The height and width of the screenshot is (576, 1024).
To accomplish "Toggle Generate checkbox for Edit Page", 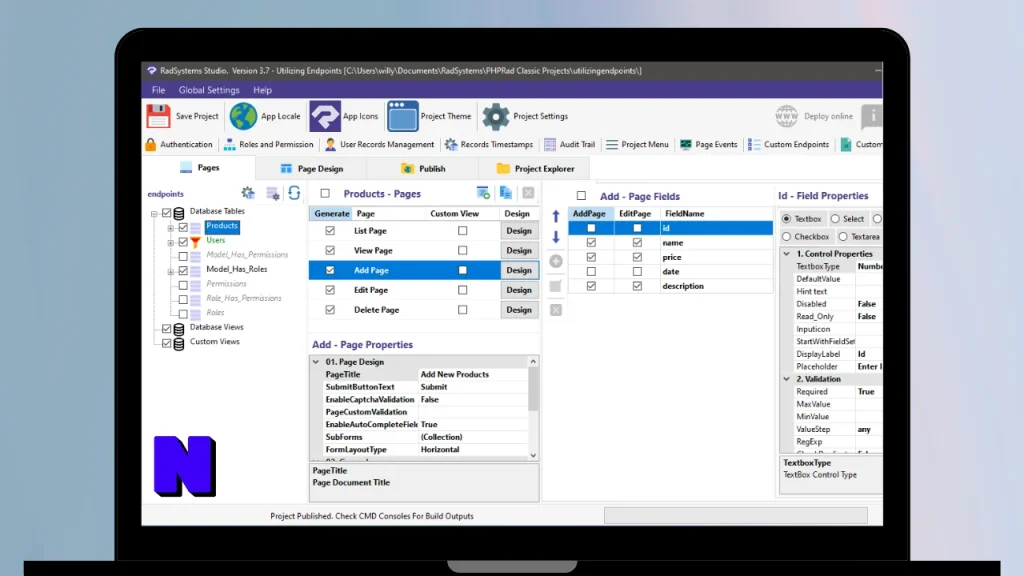I will pyautogui.click(x=330, y=290).
